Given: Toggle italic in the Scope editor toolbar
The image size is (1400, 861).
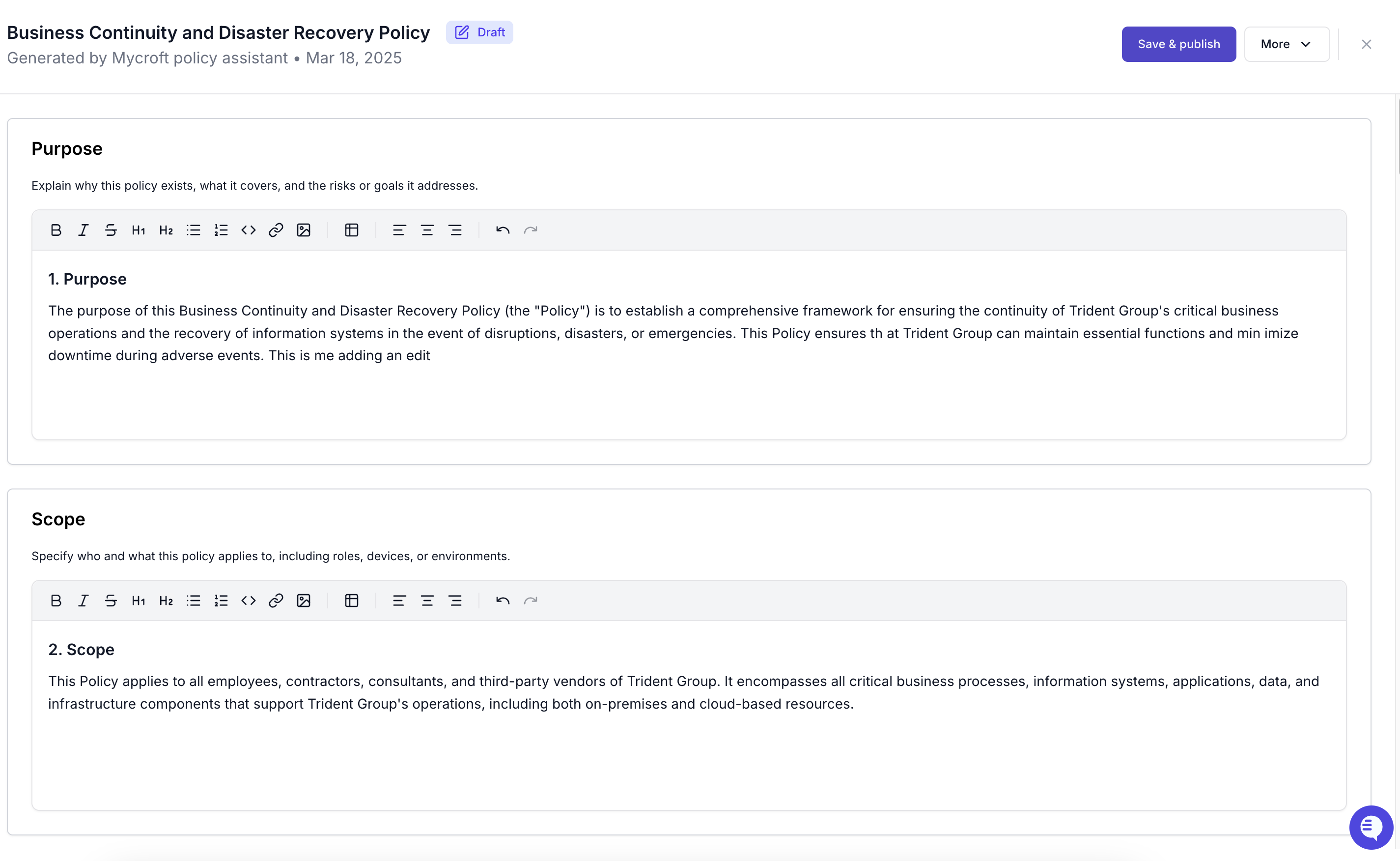Looking at the screenshot, I should tap(83, 601).
